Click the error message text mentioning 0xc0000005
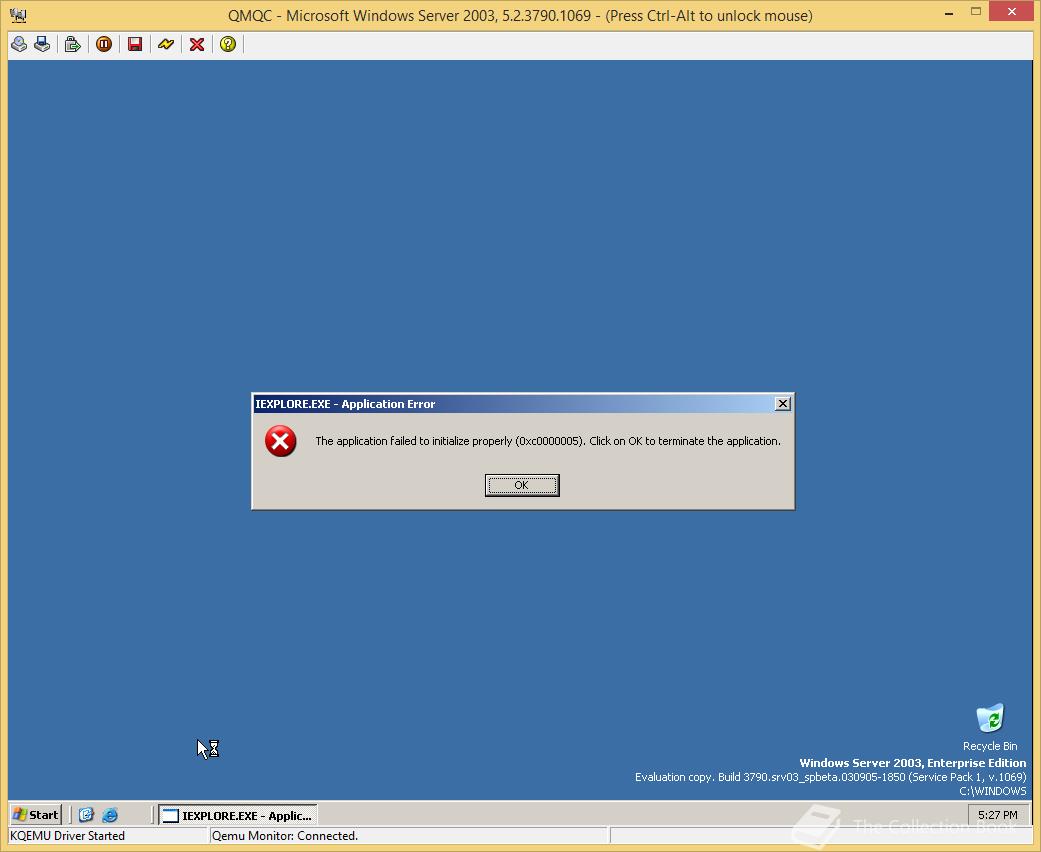The width and height of the screenshot is (1041, 852). [x=548, y=441]
